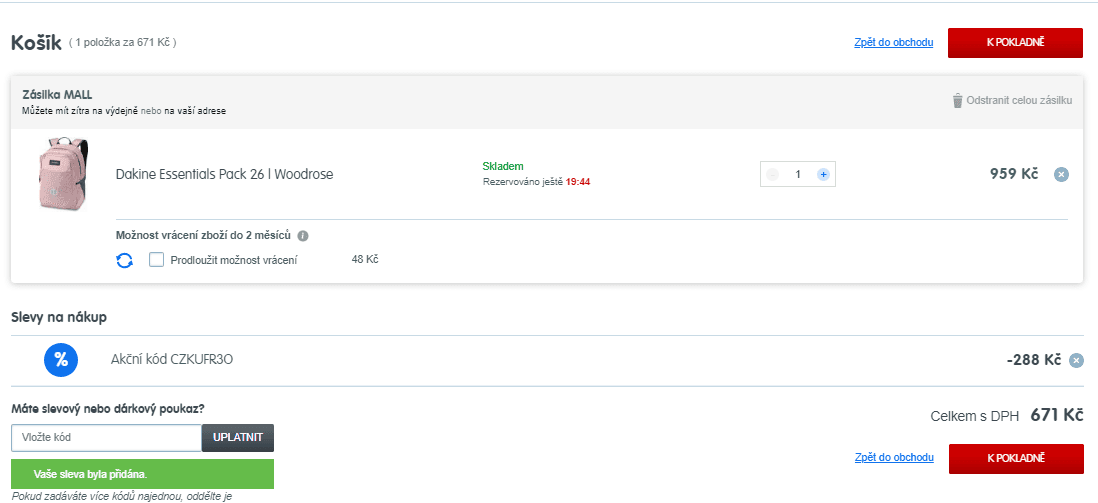Click Odstranit celou zásilku text

point(1019,101)
